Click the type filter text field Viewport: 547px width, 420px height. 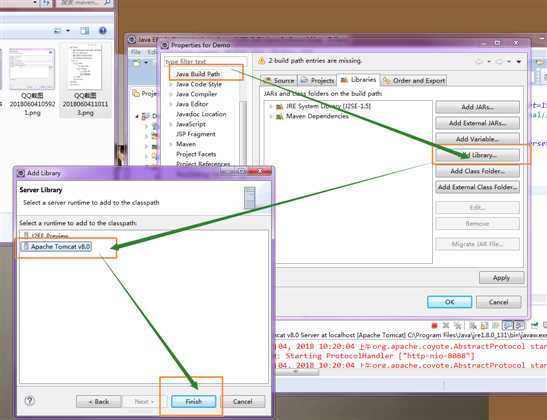(205, 61)
